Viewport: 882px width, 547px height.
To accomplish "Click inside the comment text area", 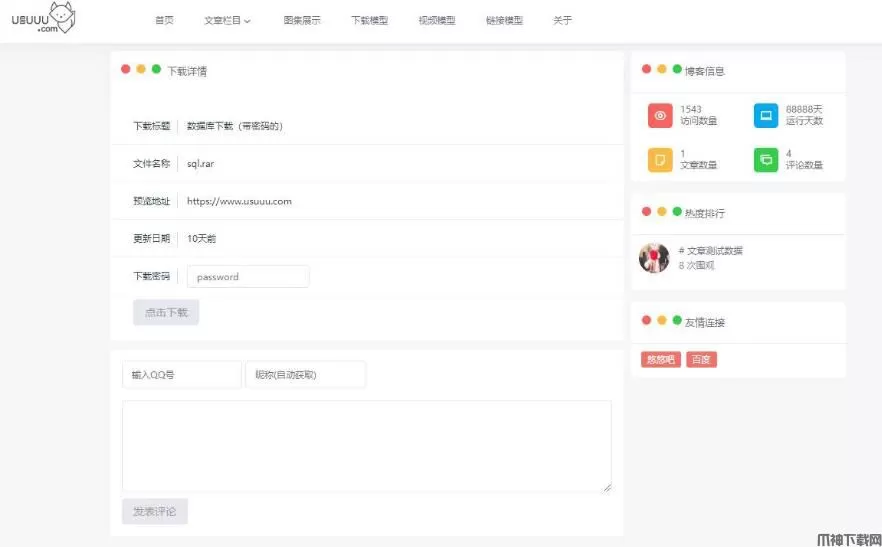I will (x=367, y=447).
